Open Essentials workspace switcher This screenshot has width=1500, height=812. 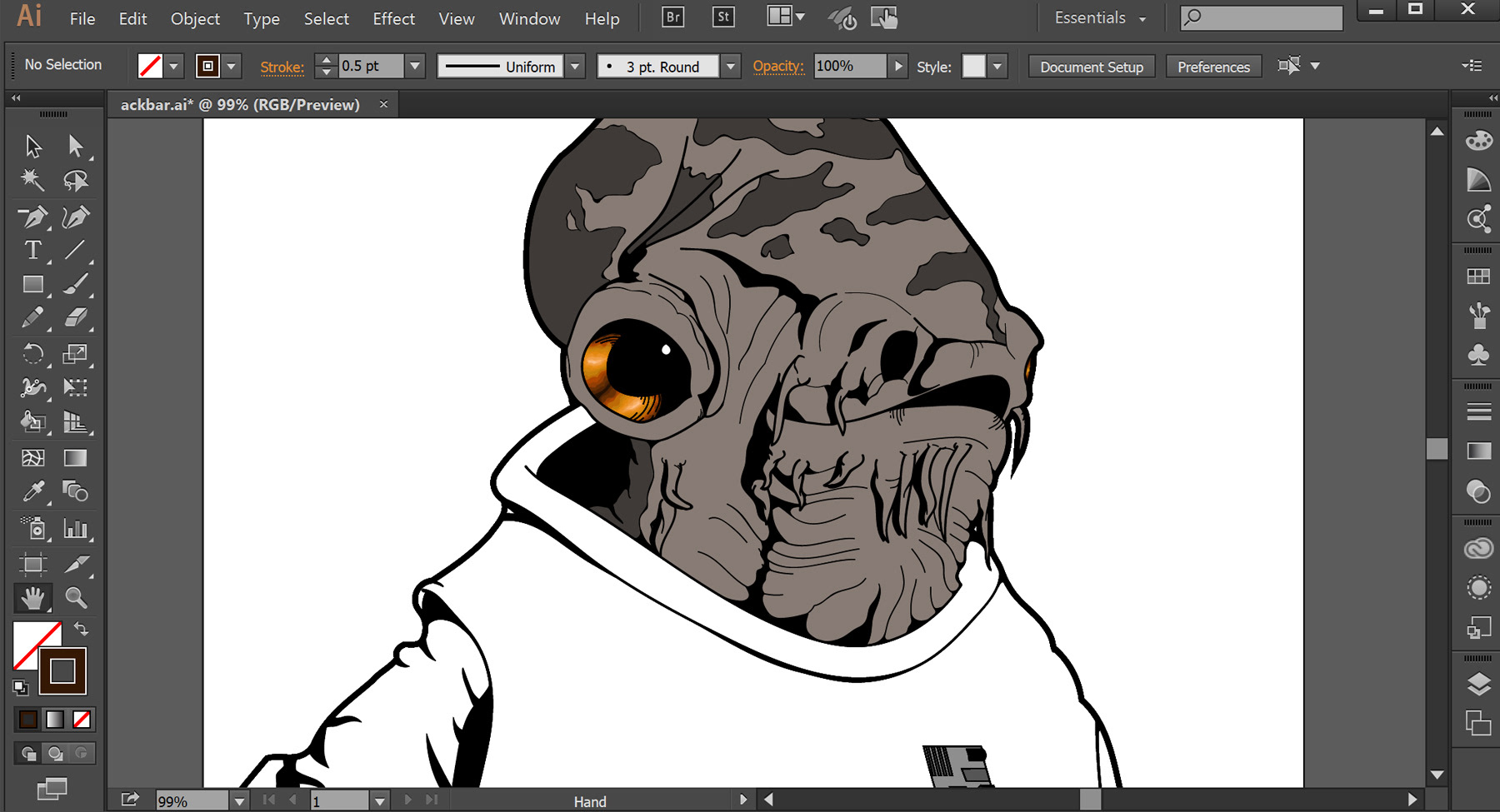coord(1100,17)
